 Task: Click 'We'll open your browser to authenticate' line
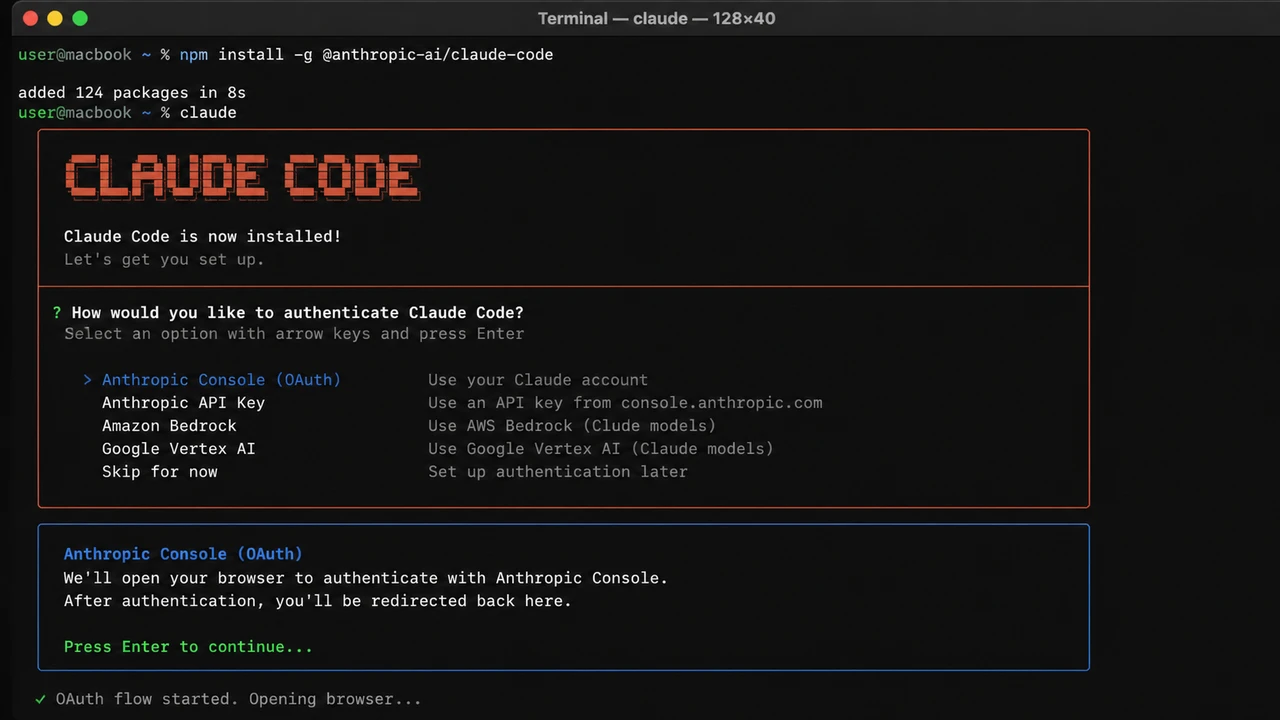tap(366, 578)
